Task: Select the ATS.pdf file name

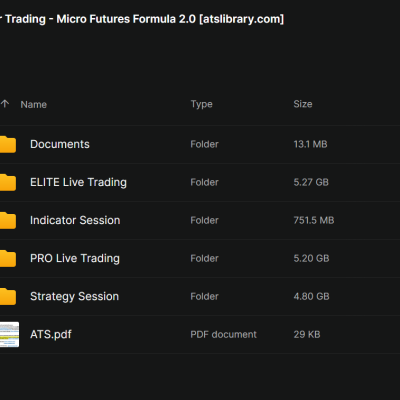Action: tap(51, 334)
